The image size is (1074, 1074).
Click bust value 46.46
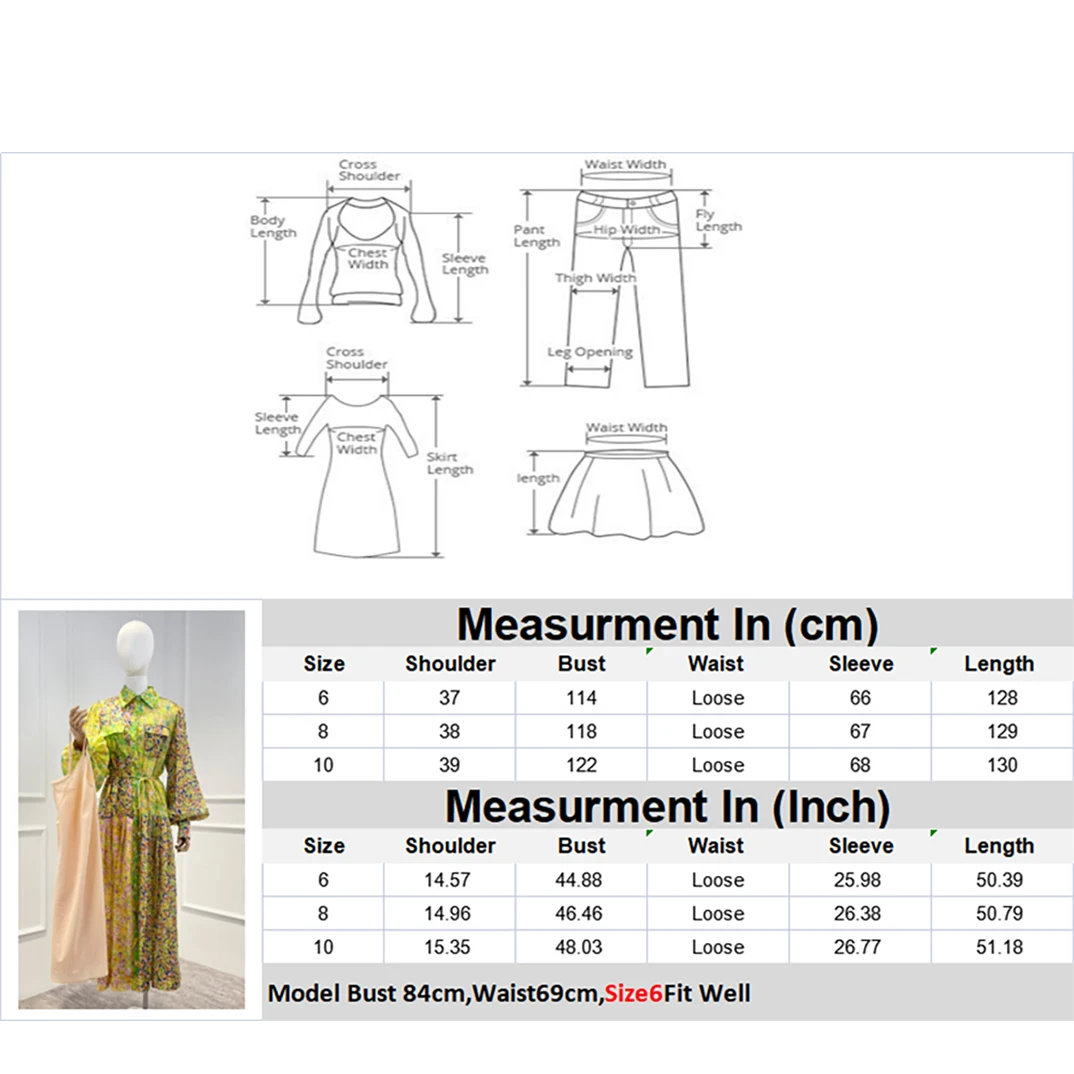pos(579,914)
